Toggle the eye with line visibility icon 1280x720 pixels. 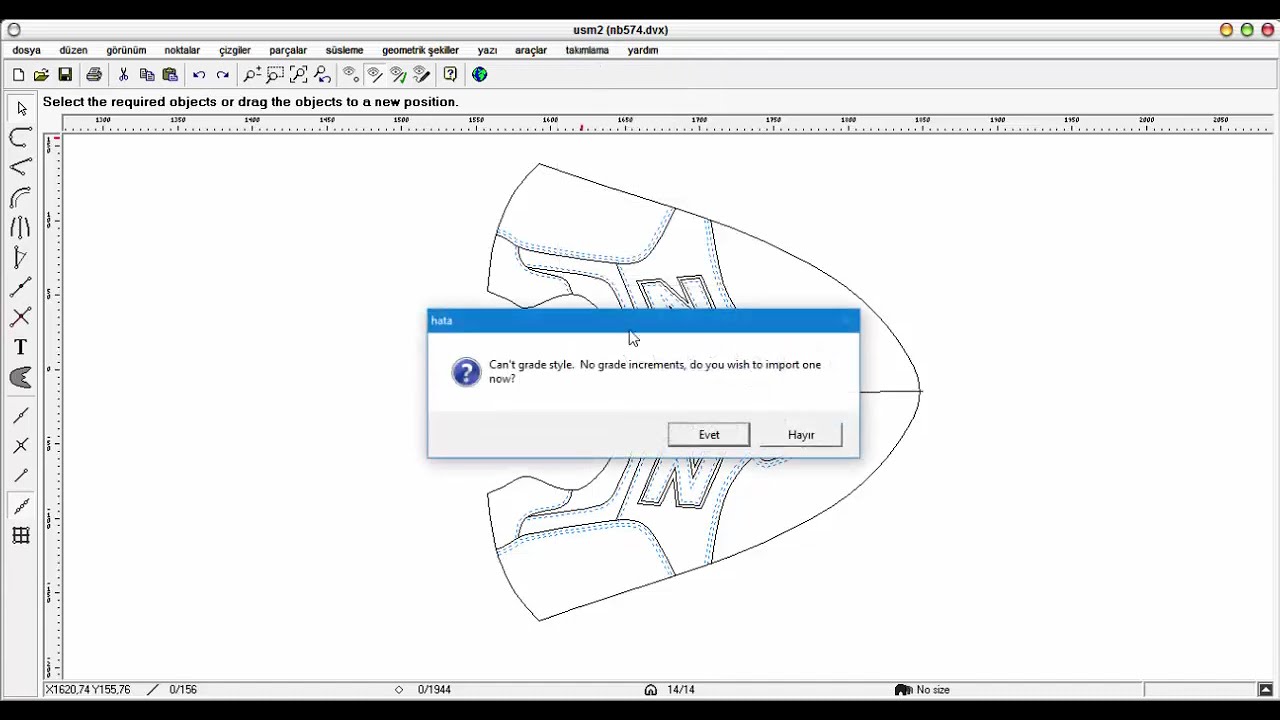point(374,74)
